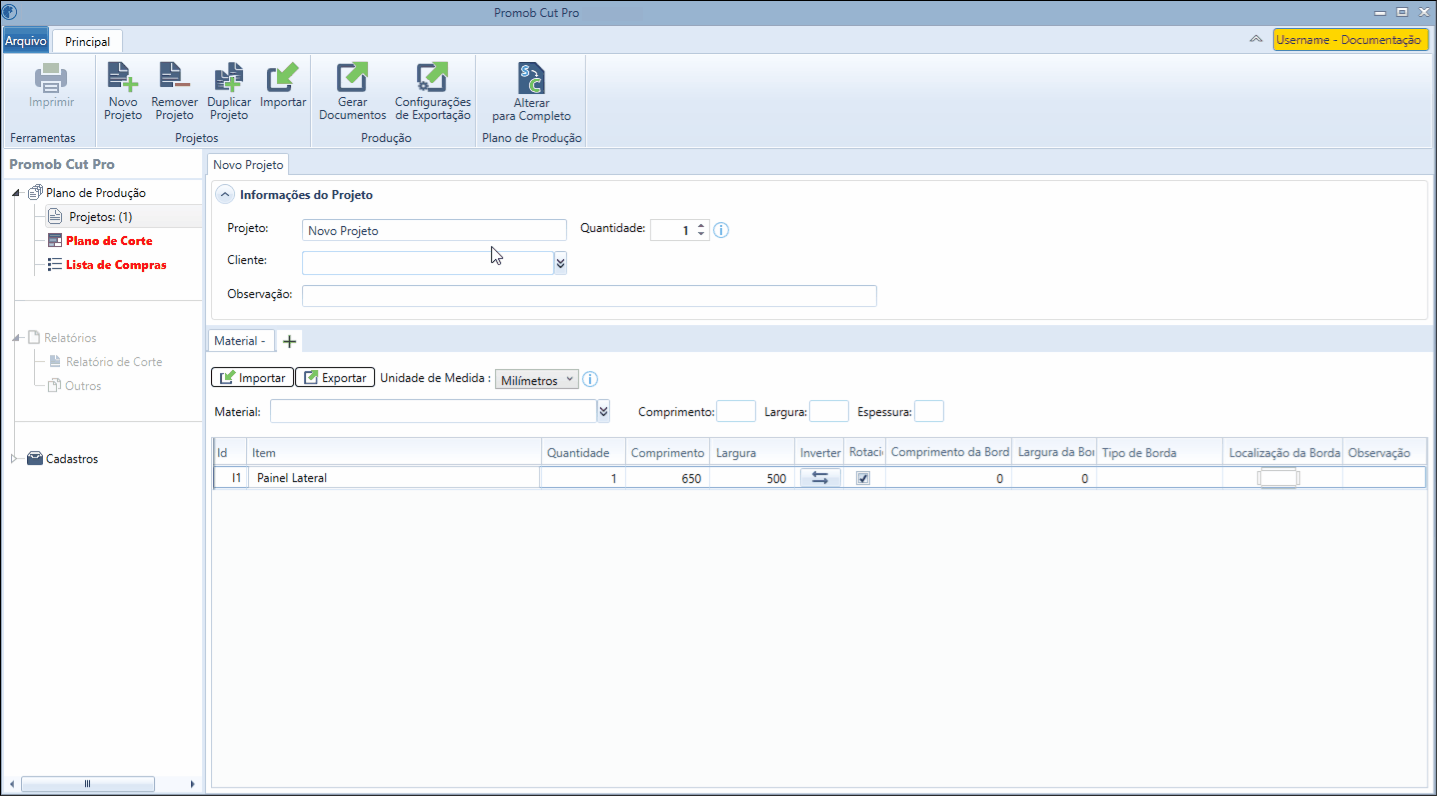Click info icon beside Quantidade
Viewport: 1437px width, 796px height.
[x=721, y=230]
